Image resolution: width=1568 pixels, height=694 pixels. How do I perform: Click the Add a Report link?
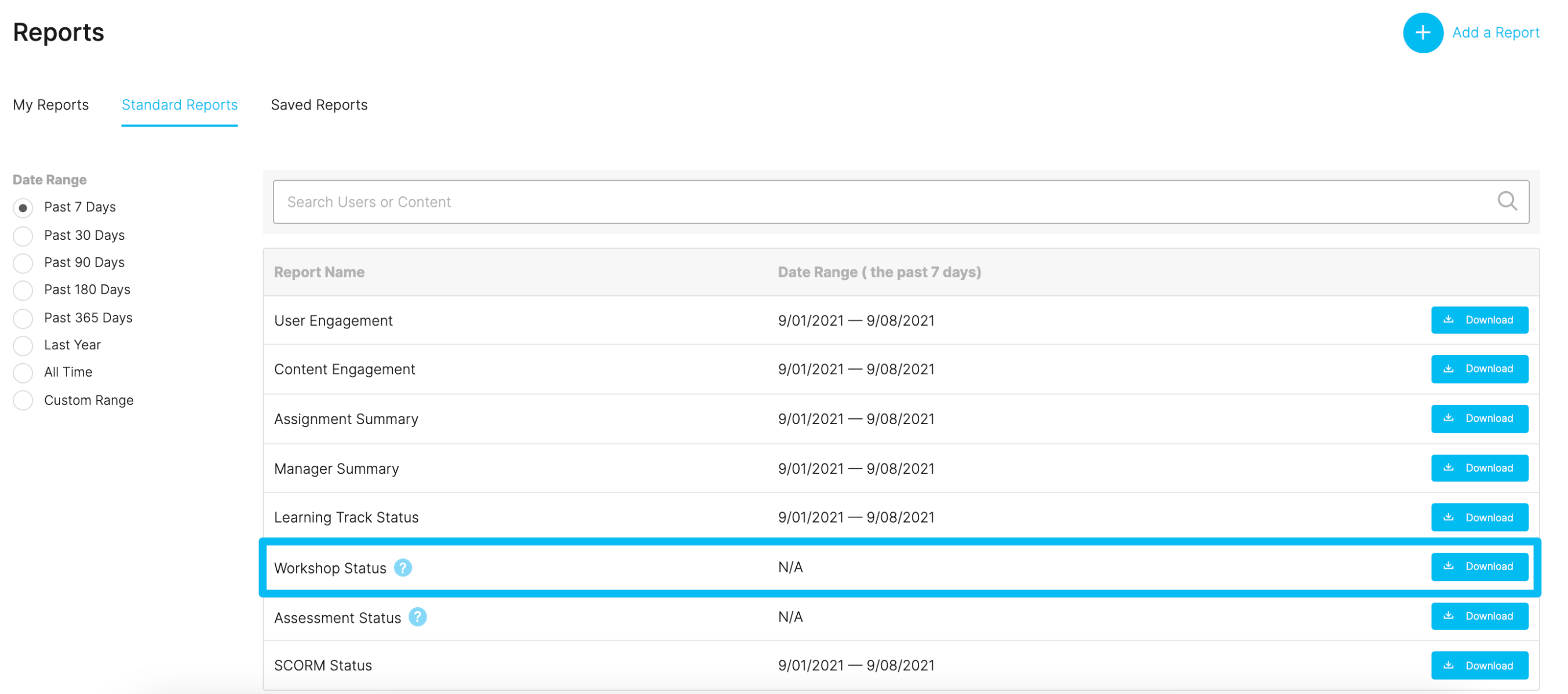[x=1496, y=33]
